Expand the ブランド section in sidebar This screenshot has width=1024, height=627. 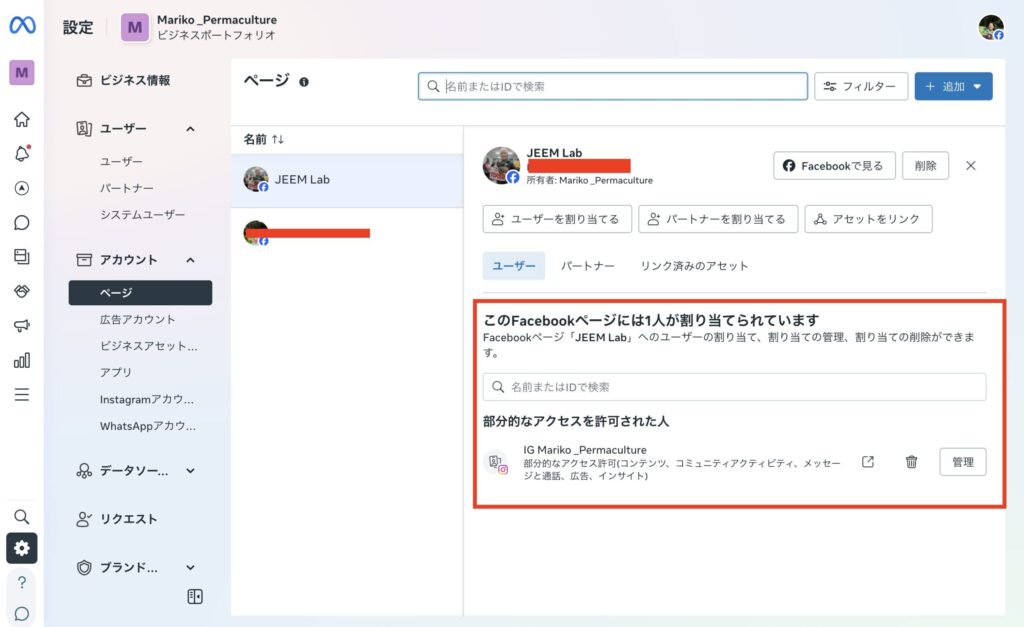click(190, 567)
